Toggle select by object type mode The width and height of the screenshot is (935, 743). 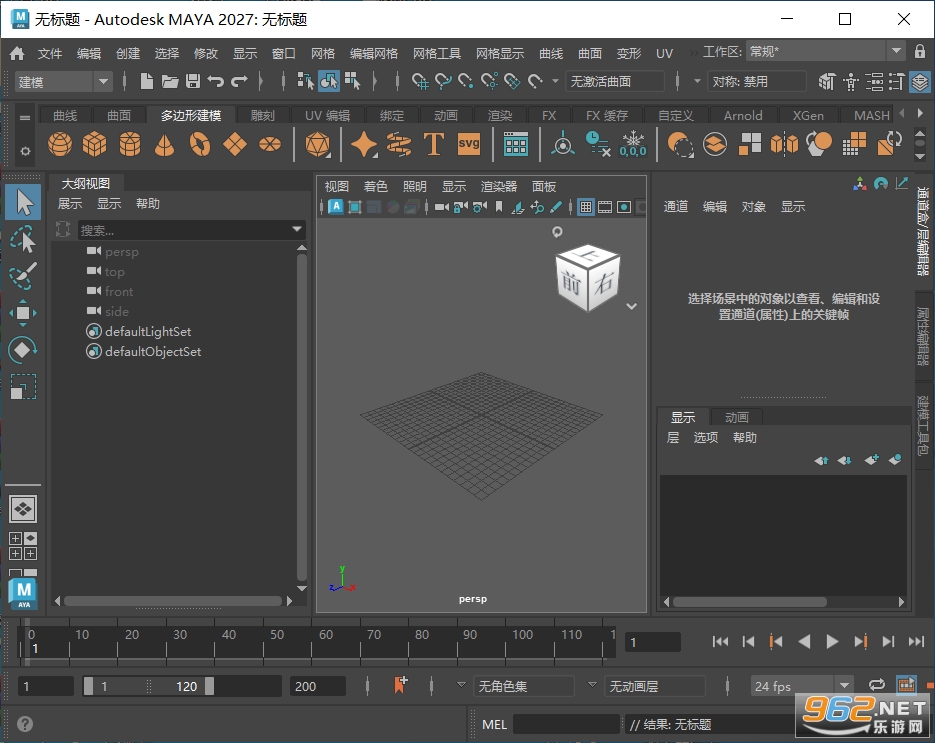pos(329,81)
